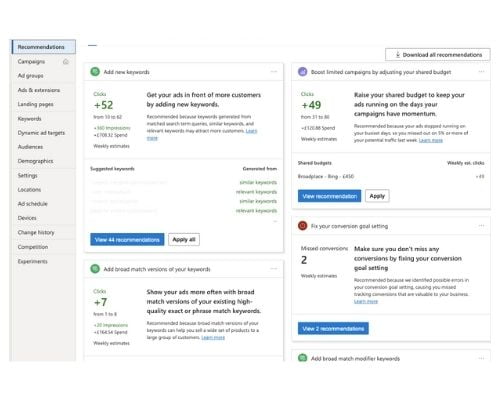
Task: Open more options on broad match modifier card
Action: coord(481,358)
